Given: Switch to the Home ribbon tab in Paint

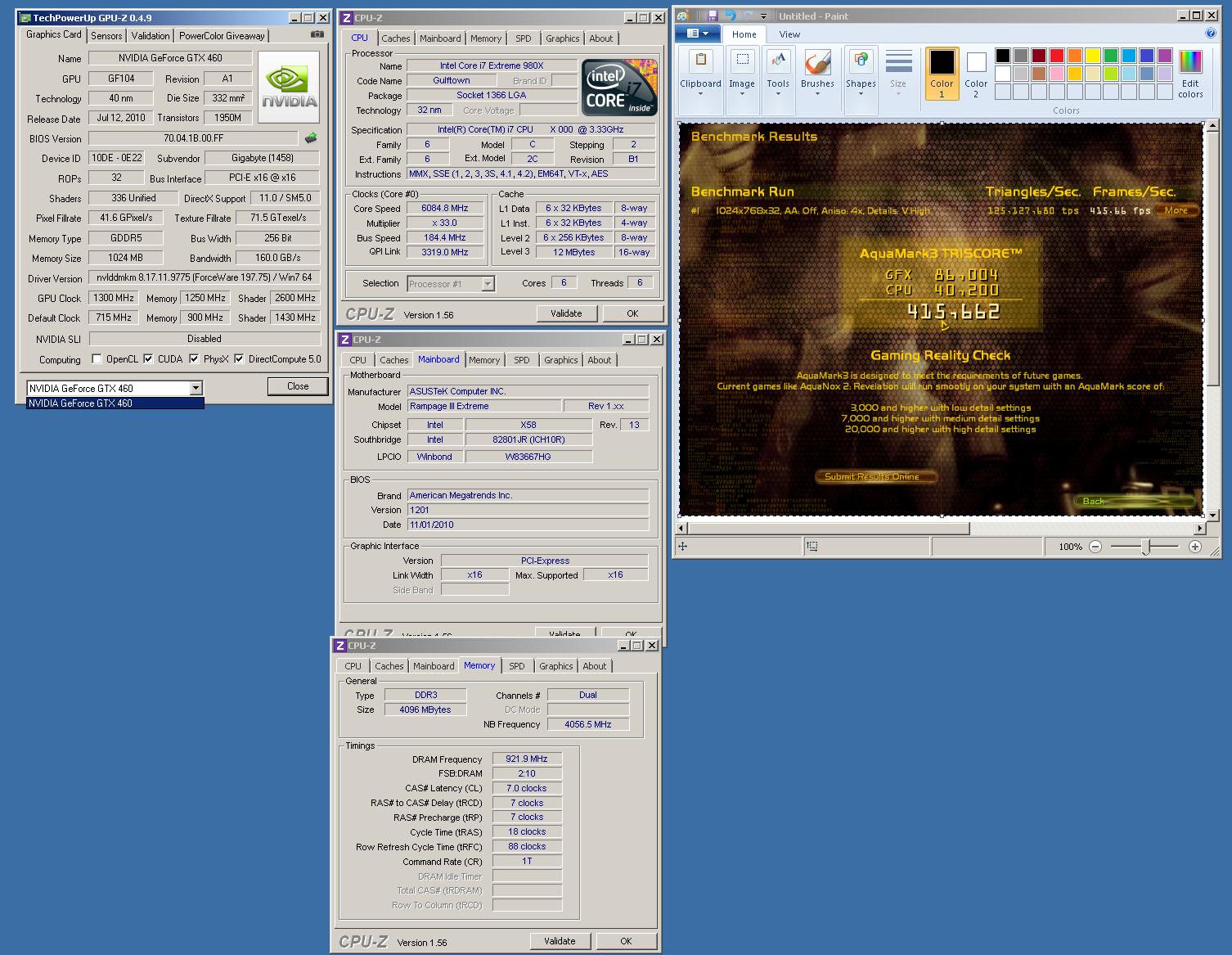Looking at the screenshot, I should tap(744, 34).
